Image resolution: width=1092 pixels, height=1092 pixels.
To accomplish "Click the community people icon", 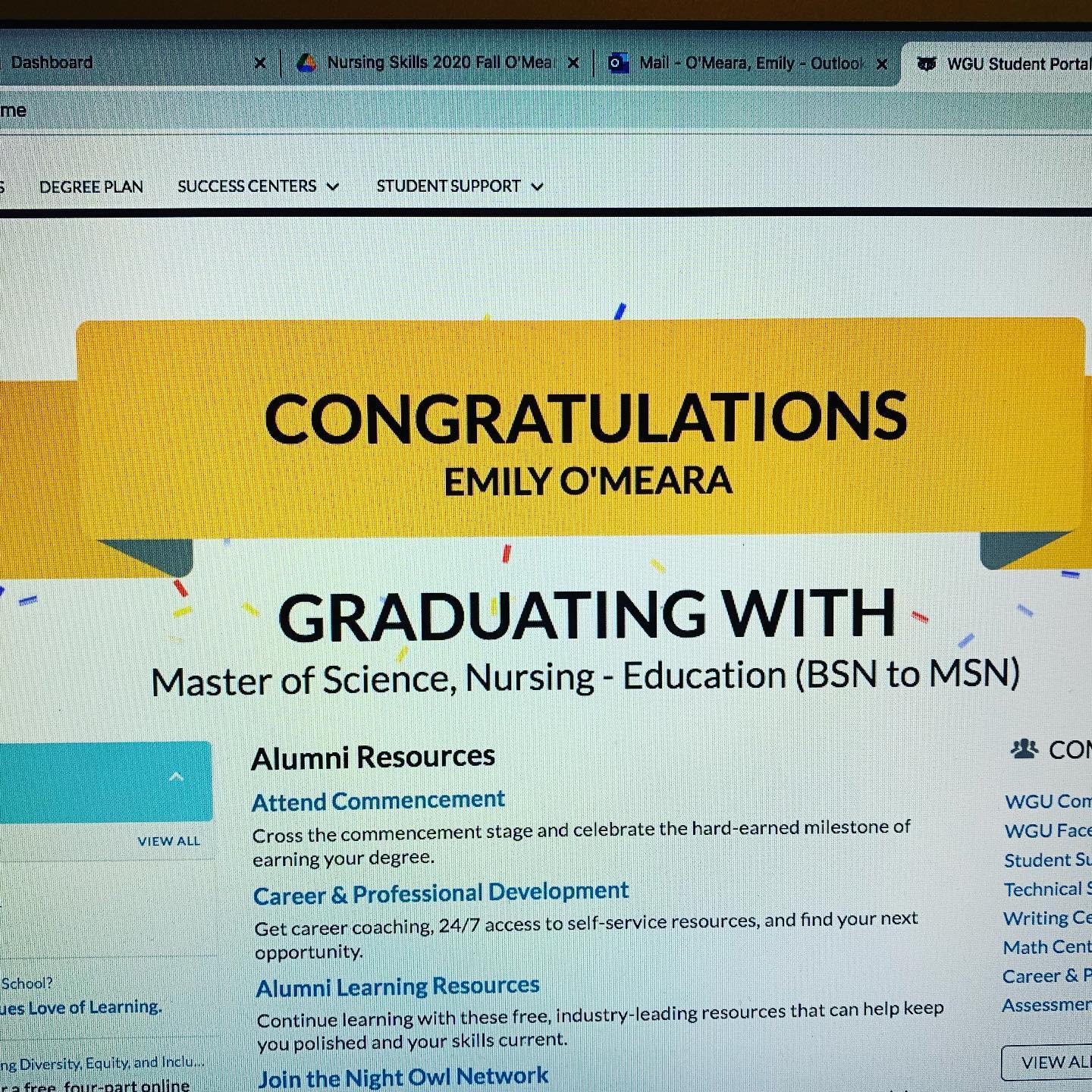I will [x=1024, y=749].
